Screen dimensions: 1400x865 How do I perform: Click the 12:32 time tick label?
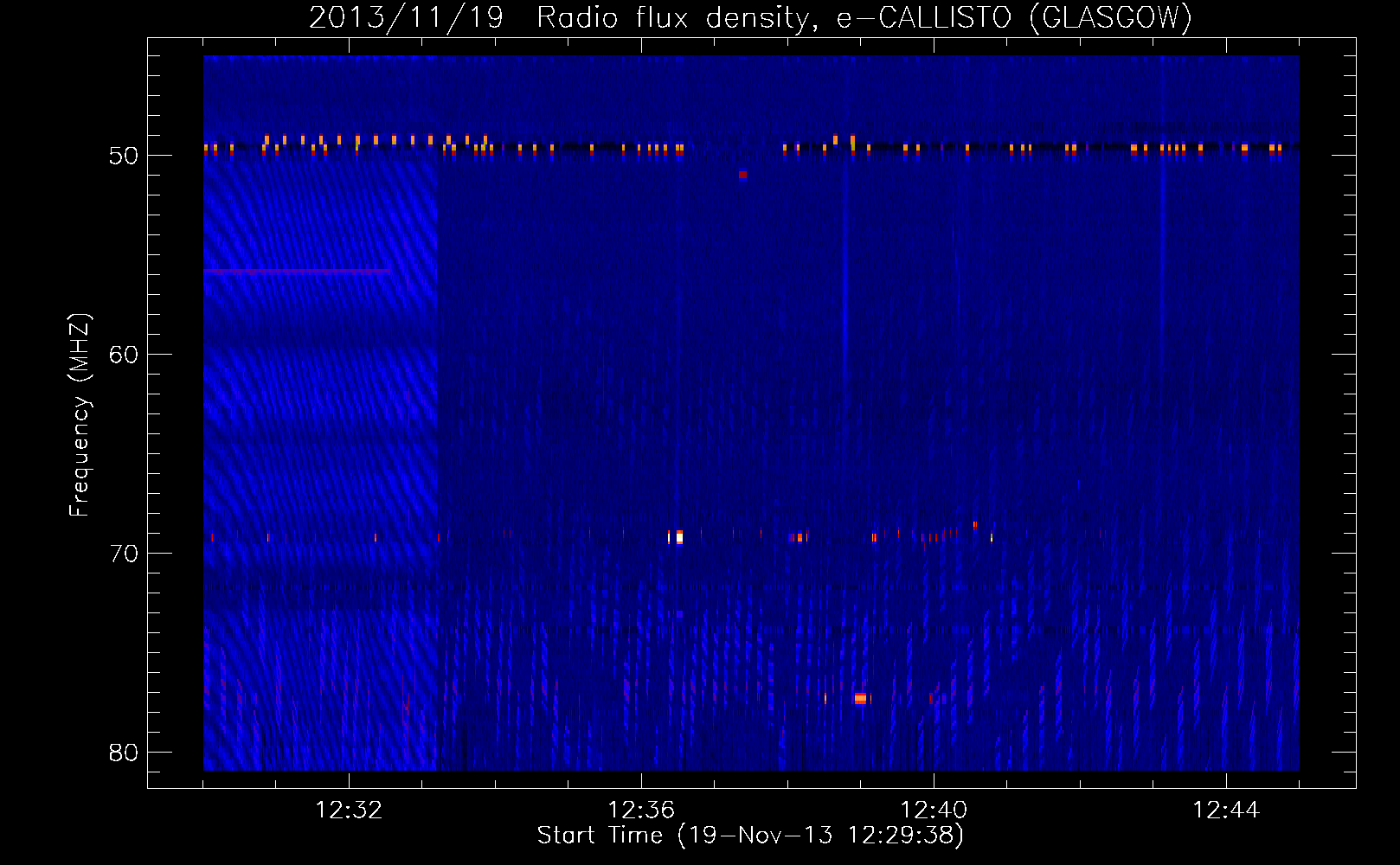coord(349,811)
